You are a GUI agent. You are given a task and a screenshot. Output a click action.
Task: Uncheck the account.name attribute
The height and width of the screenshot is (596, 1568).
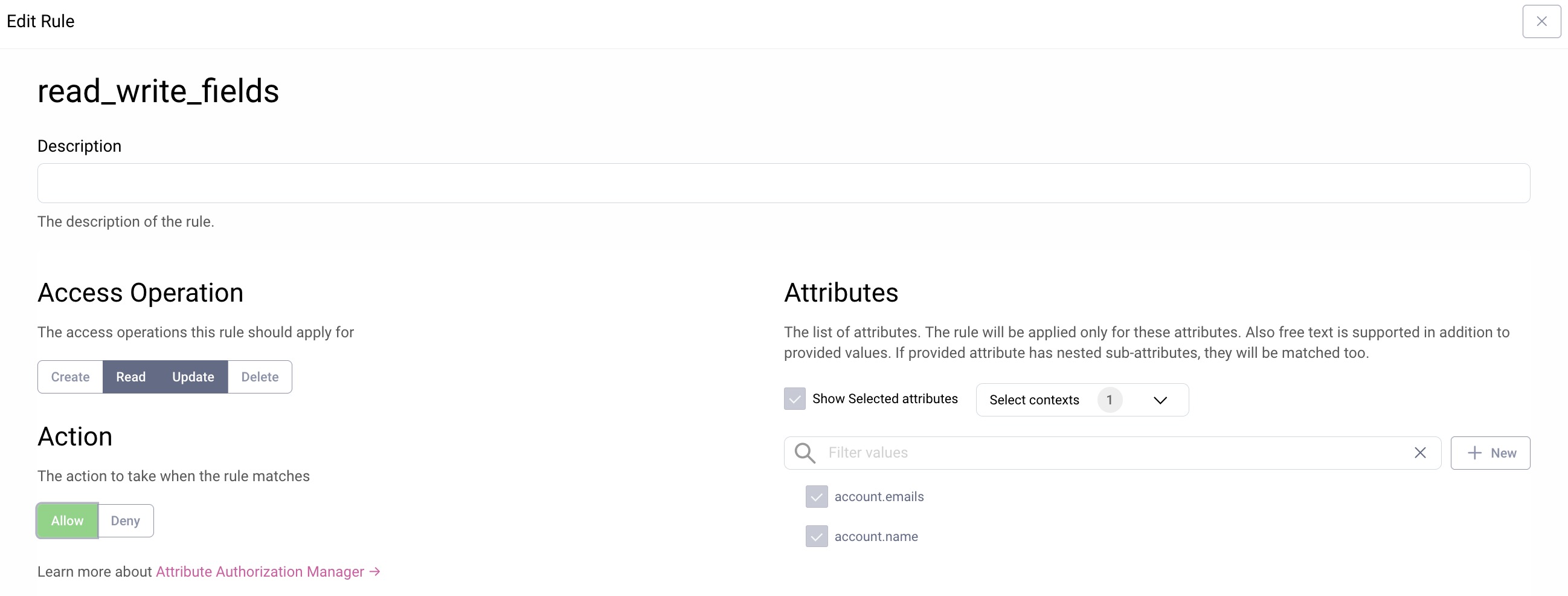[816, 536]
